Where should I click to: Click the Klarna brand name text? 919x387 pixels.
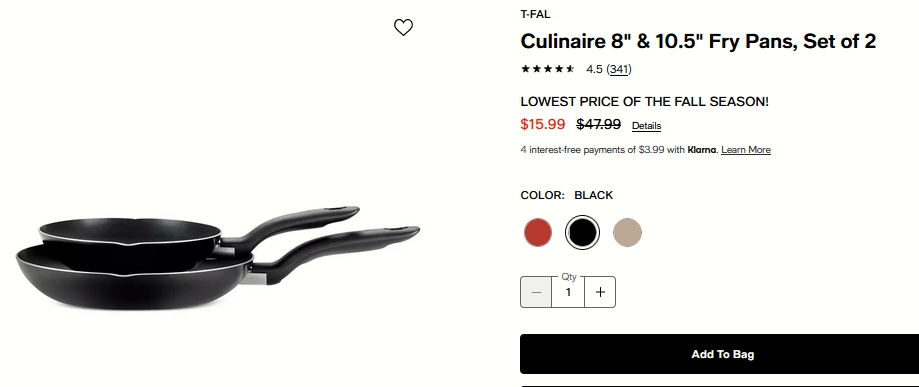point(702,150)
